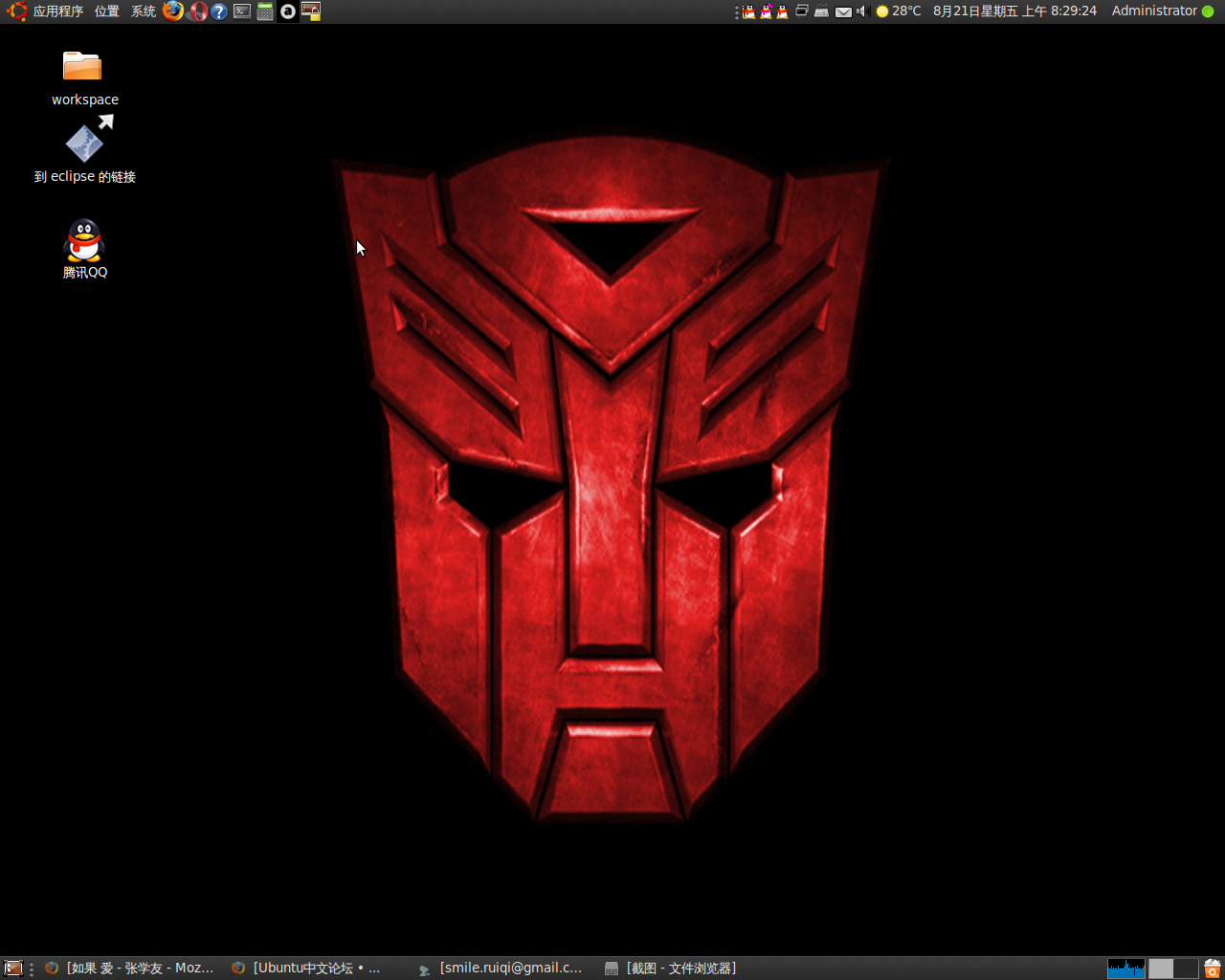1225x980 pixels.
Task: Launch the Terminal from top panel
Action: (242, 11)
